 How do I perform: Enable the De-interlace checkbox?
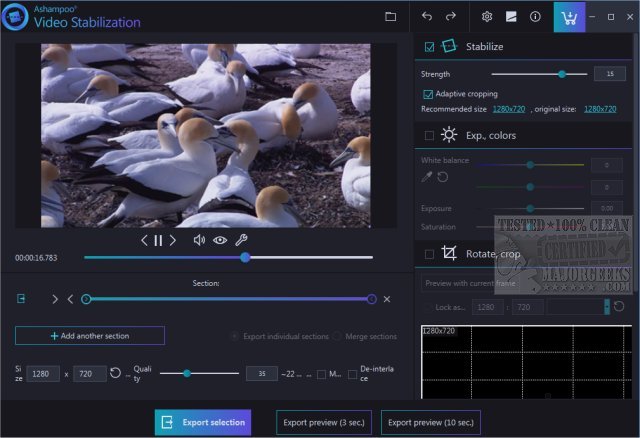[x=352, y=374]
